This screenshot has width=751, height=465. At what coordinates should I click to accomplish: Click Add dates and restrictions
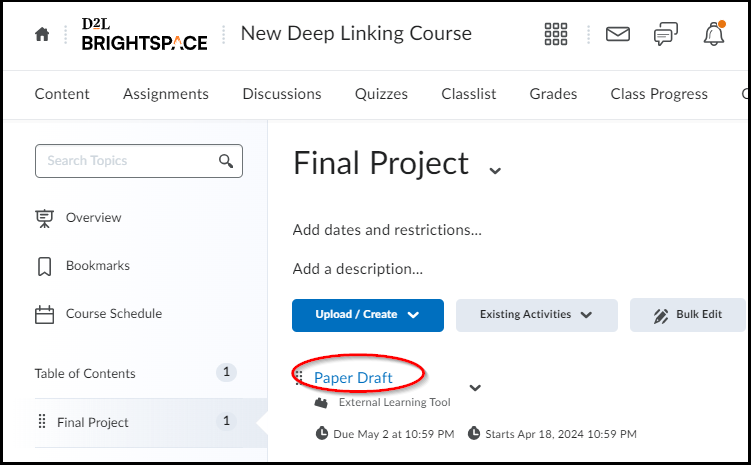(387, 230)
